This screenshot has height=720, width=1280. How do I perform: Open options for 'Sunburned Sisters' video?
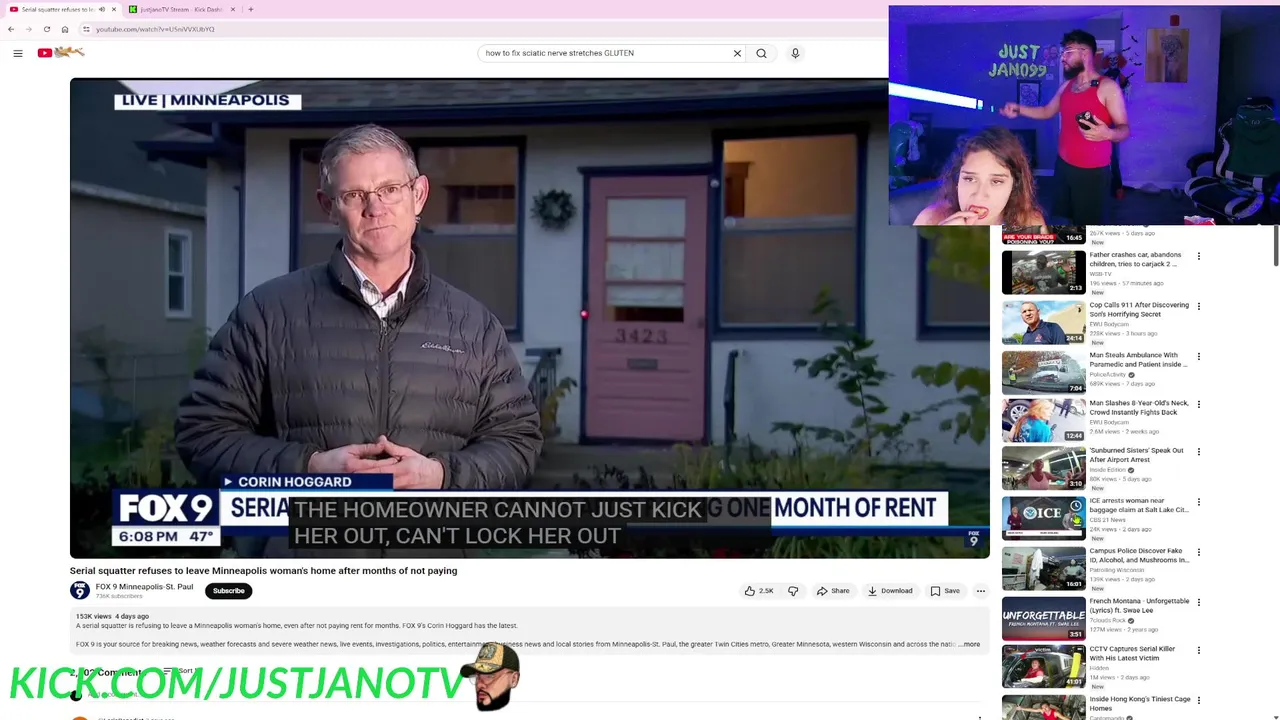(x=1199, y=452)
